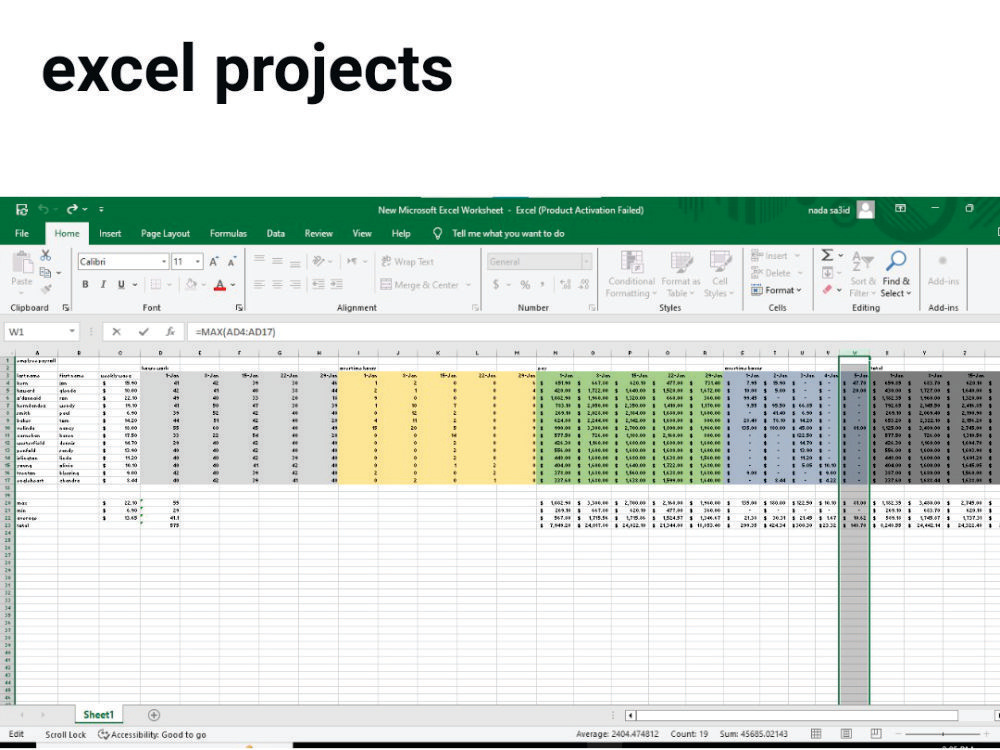The width and height of the screenshot is (1000, 750).
Task: Open the Find & Select dropdown
Action: [x=896, y=274]
